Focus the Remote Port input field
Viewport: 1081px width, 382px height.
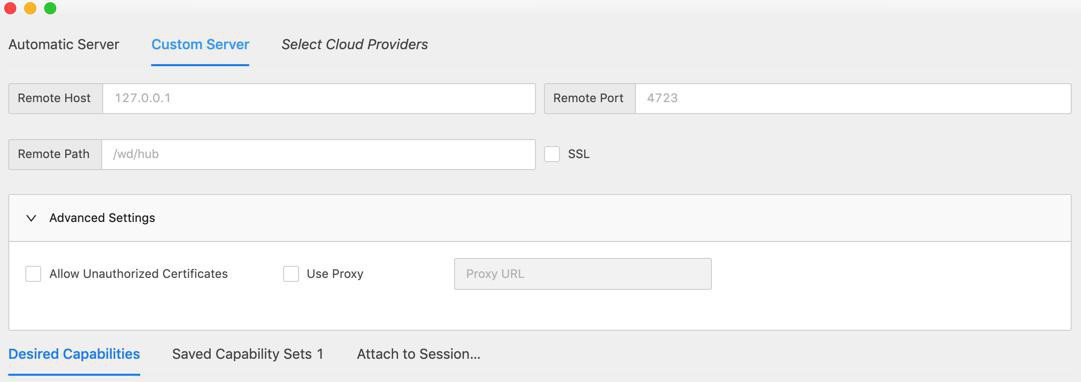[x=853, y=99]
